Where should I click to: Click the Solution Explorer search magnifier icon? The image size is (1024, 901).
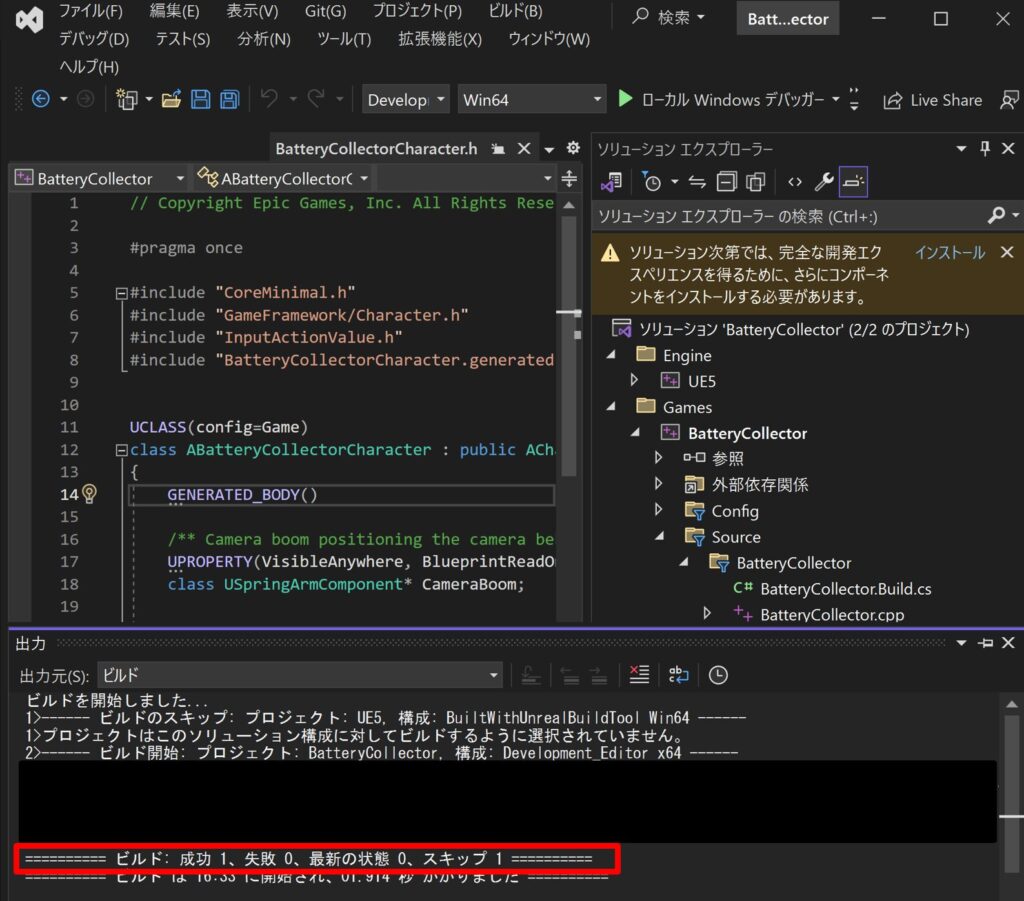996,215
